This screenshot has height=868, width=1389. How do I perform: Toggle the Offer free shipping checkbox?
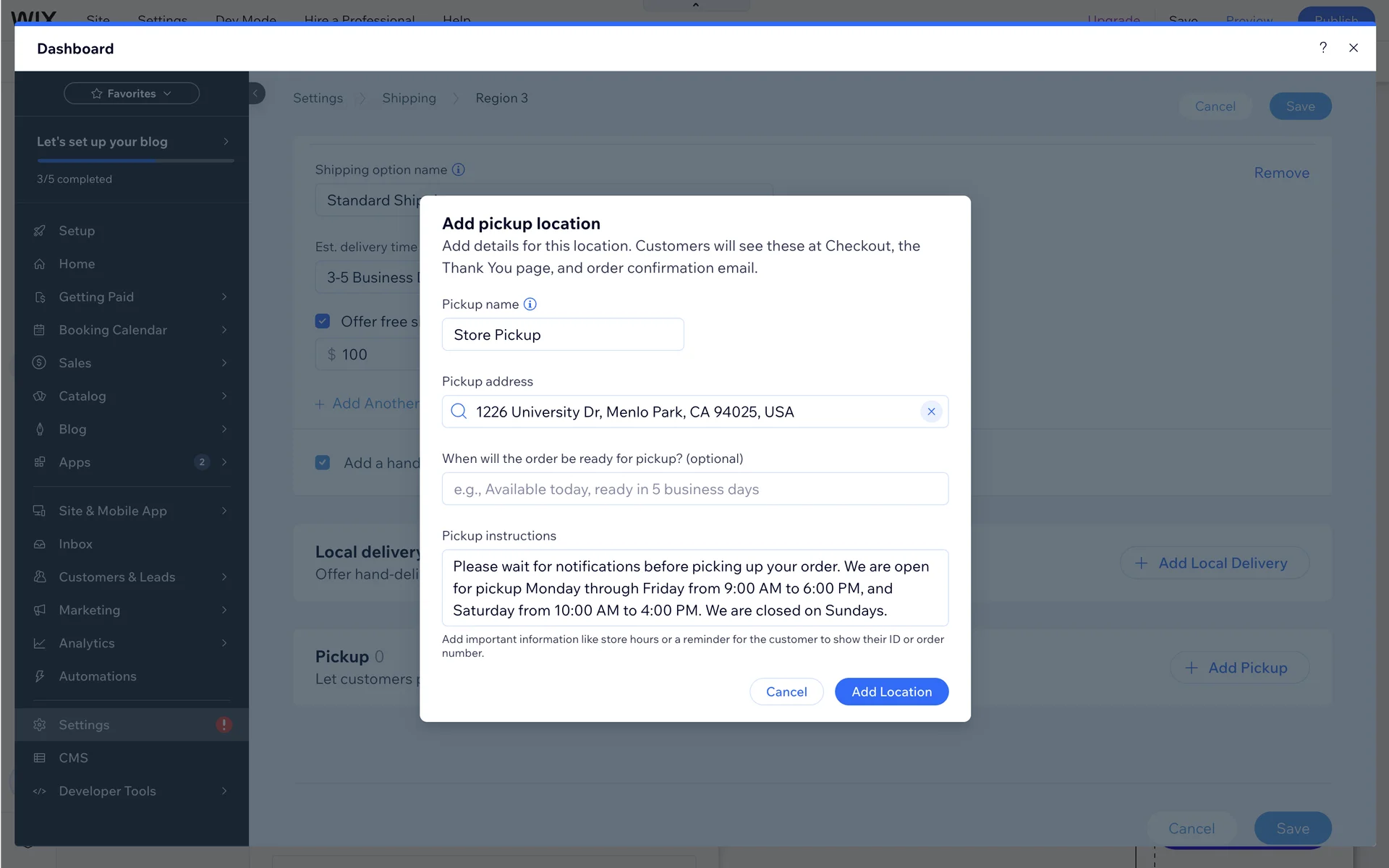(323, 321)
